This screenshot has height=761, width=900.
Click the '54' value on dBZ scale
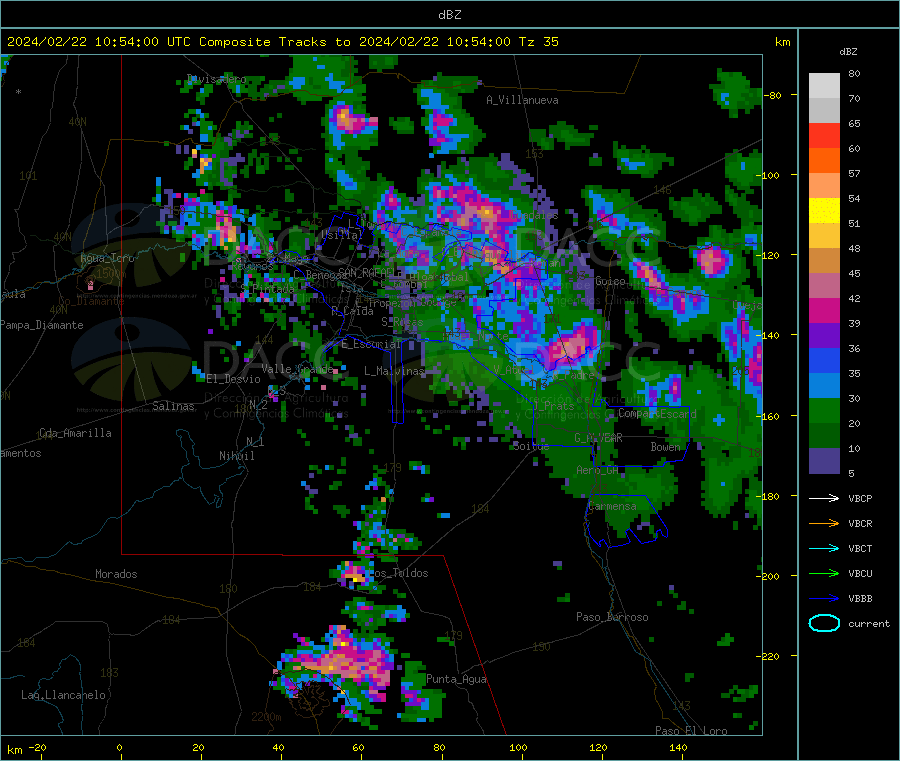(854, 199)
